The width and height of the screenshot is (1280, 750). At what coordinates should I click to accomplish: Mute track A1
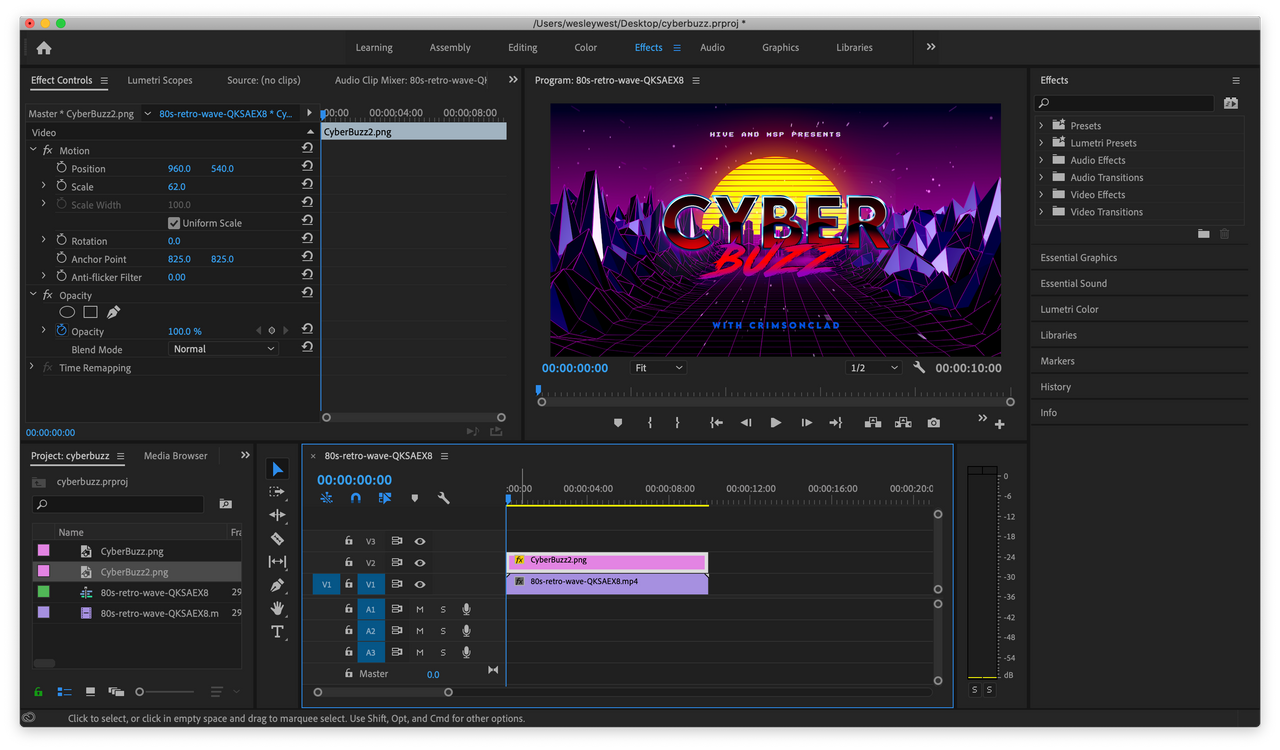[x=420, y=609]
